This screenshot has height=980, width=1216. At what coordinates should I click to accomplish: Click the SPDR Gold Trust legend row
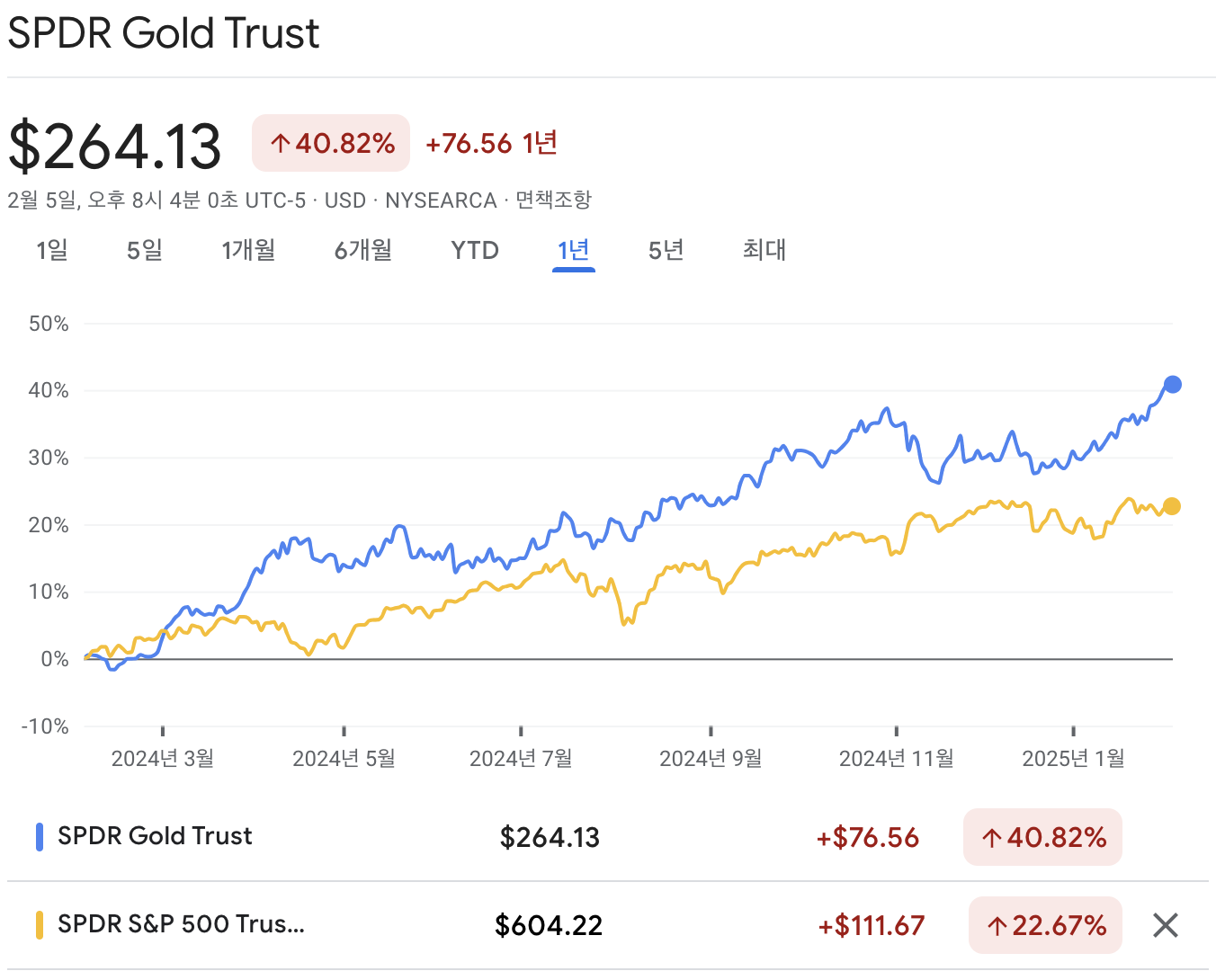tap(153, 836)
